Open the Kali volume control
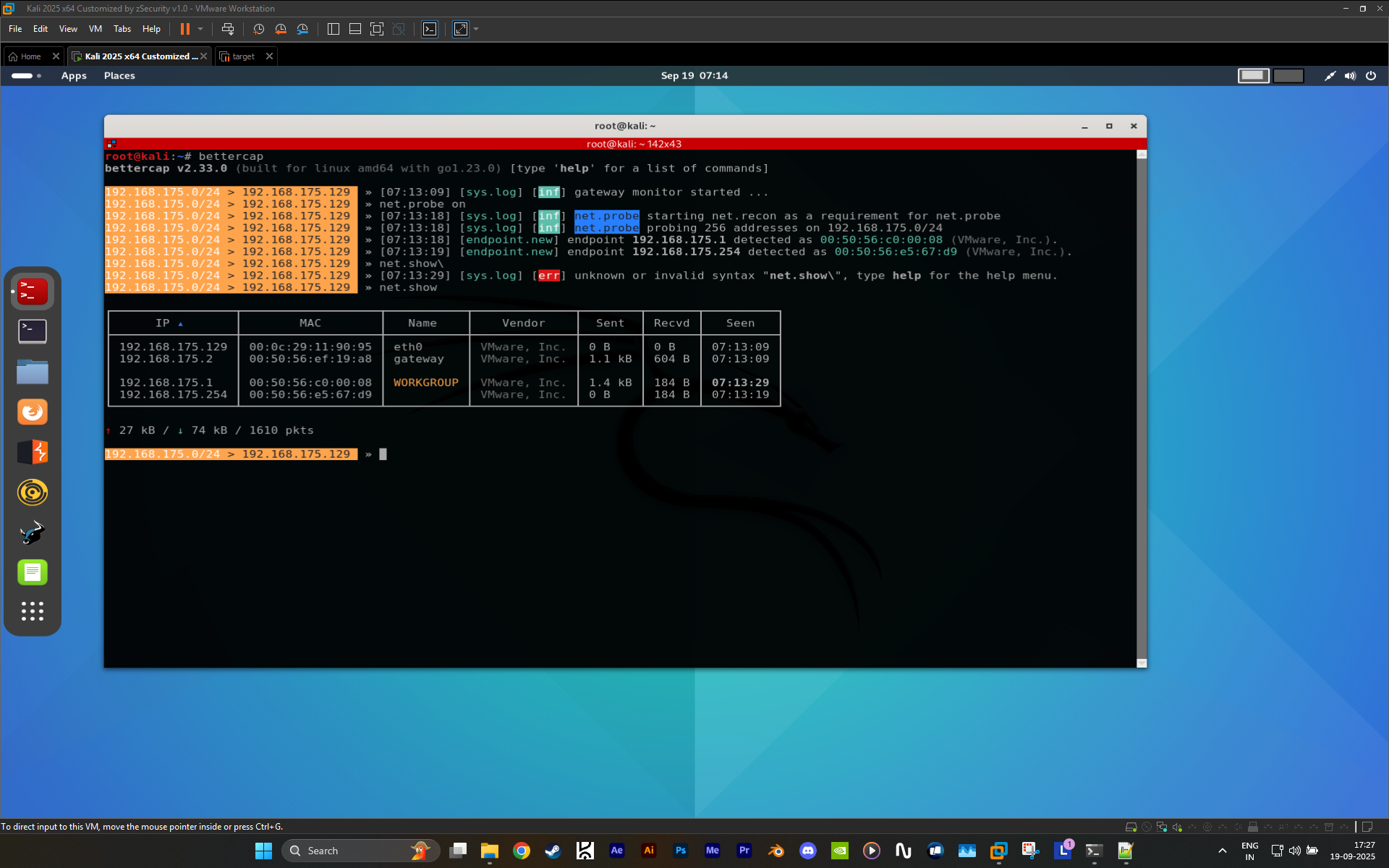 pos(1350,75)
